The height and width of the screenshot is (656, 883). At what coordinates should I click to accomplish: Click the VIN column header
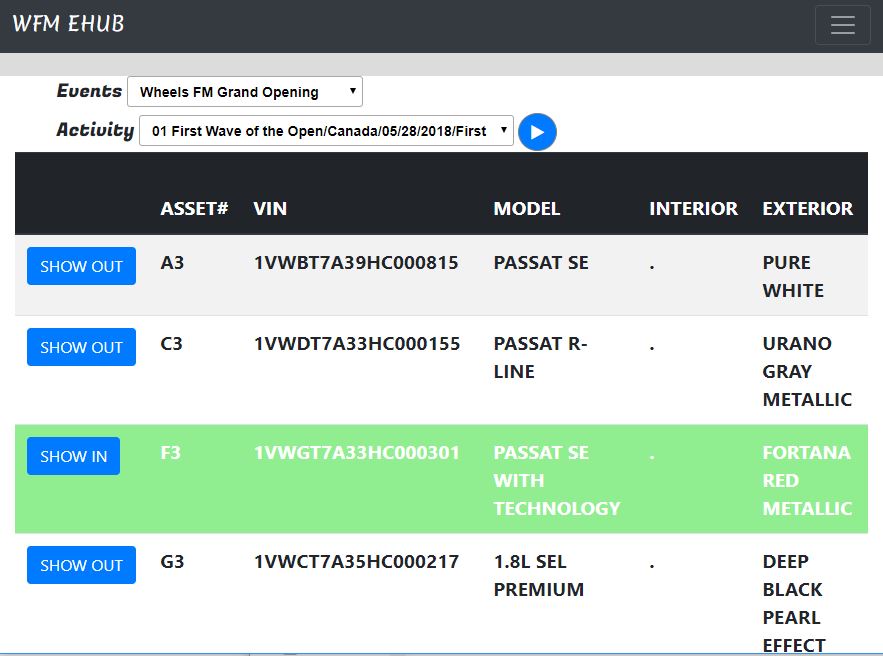[270, 209]
